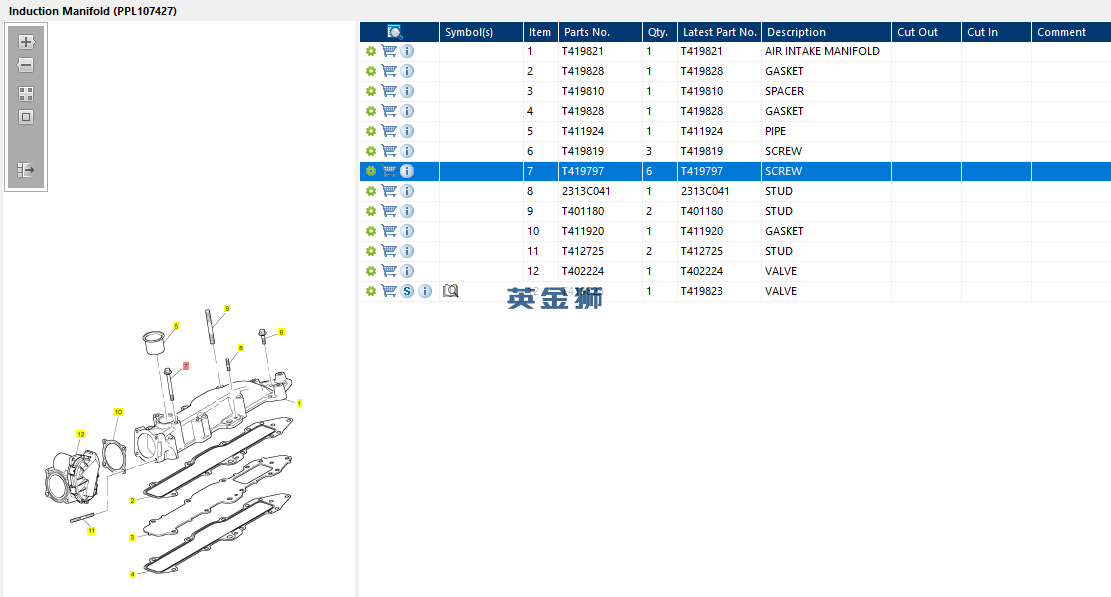The image size is (1111, 597).
Task: Add SPACER T419810 to cart
Action: [389, 91]
